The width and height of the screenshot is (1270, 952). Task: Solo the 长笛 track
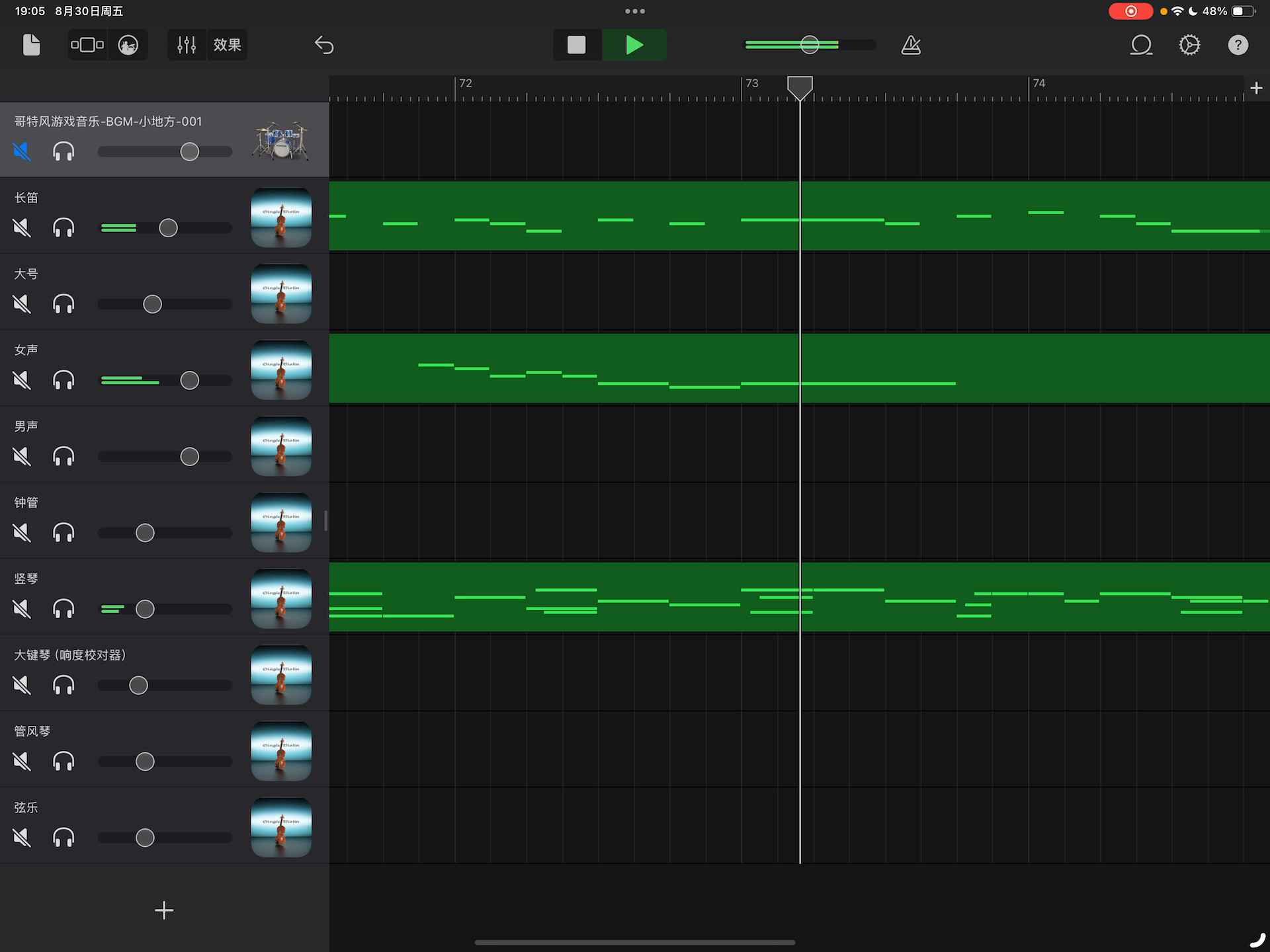click(63, 228)
